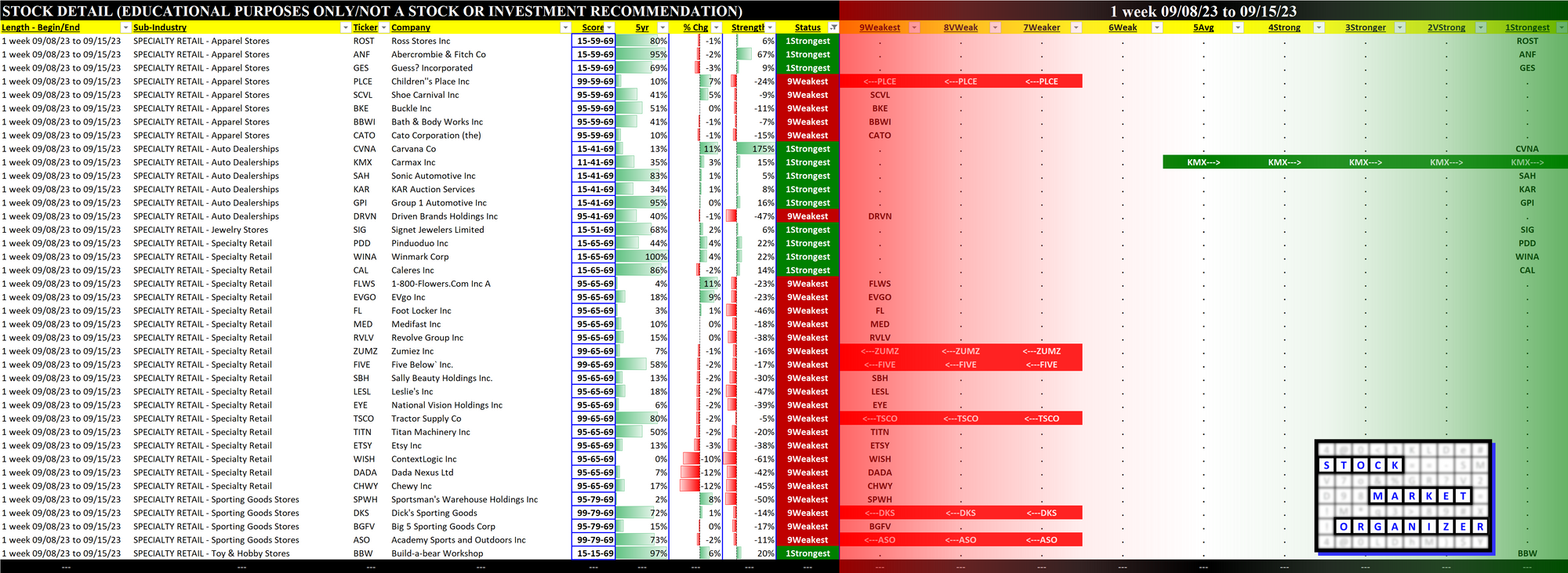Select the '1 week 09/08/23 to 09/15/23' banner title

pyautogui.click(x=1203, y=11)
